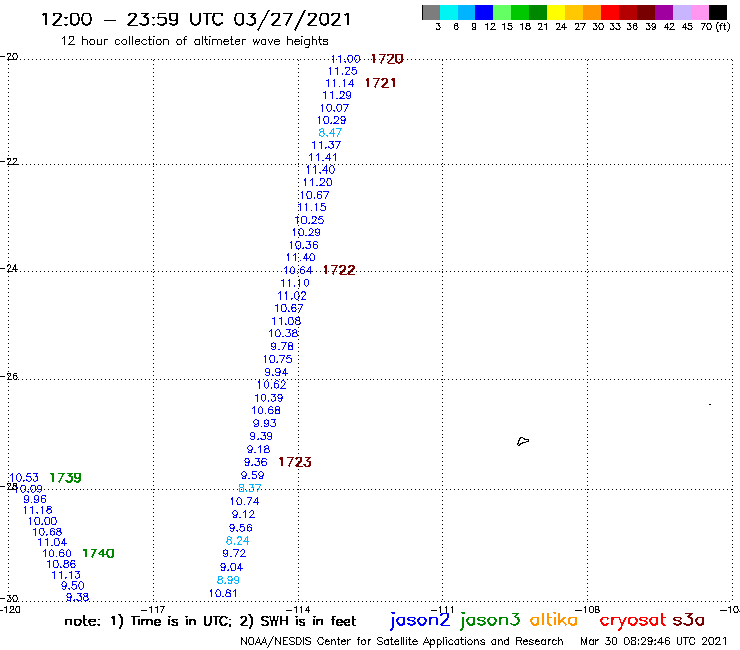Click the time stamp 1722
Screen dimensions: 740x650
pos(339,270)
